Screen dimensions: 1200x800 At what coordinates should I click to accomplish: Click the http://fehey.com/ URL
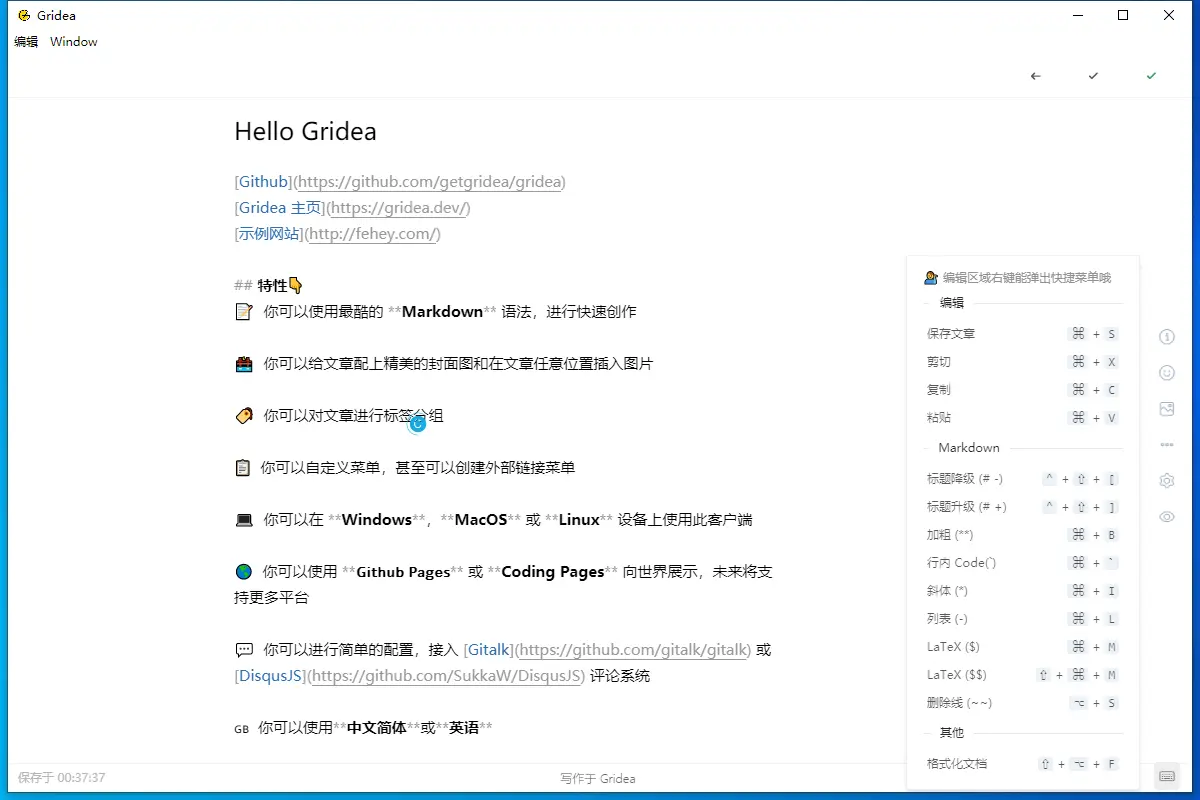tap(372, 234)
